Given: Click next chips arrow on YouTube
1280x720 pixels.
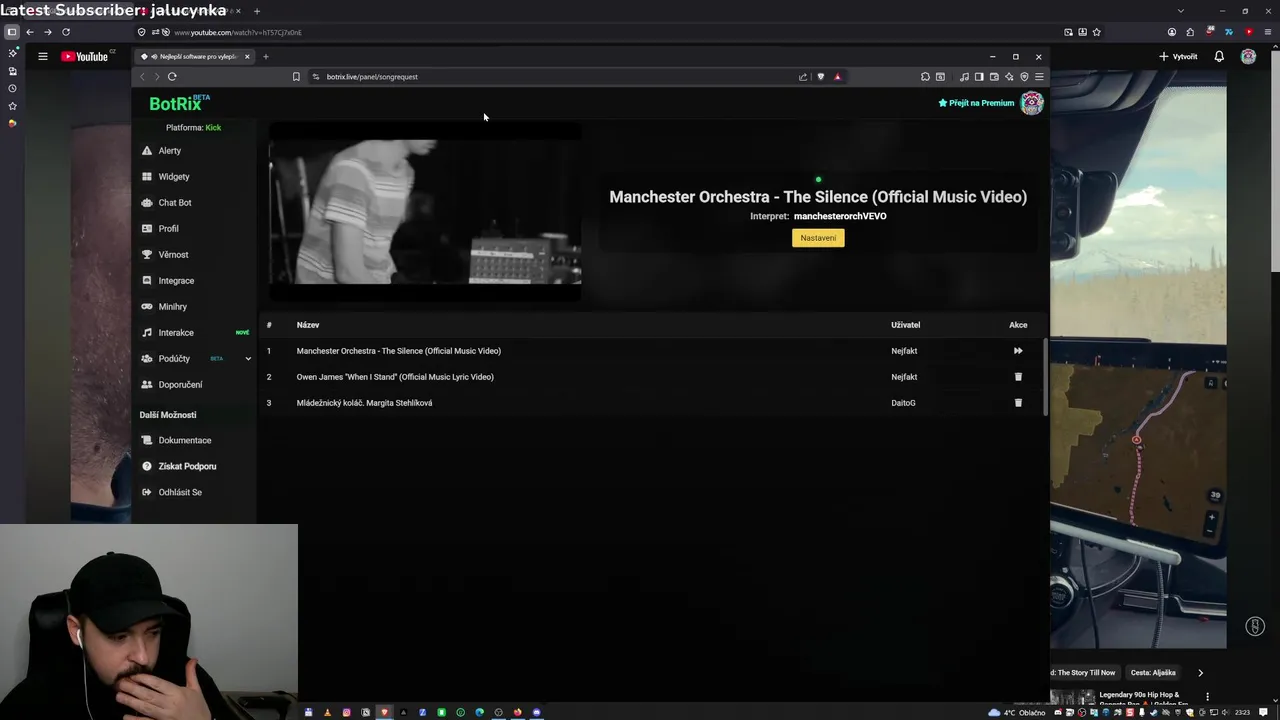Looking at the screenshot, I should [1200, 673].
